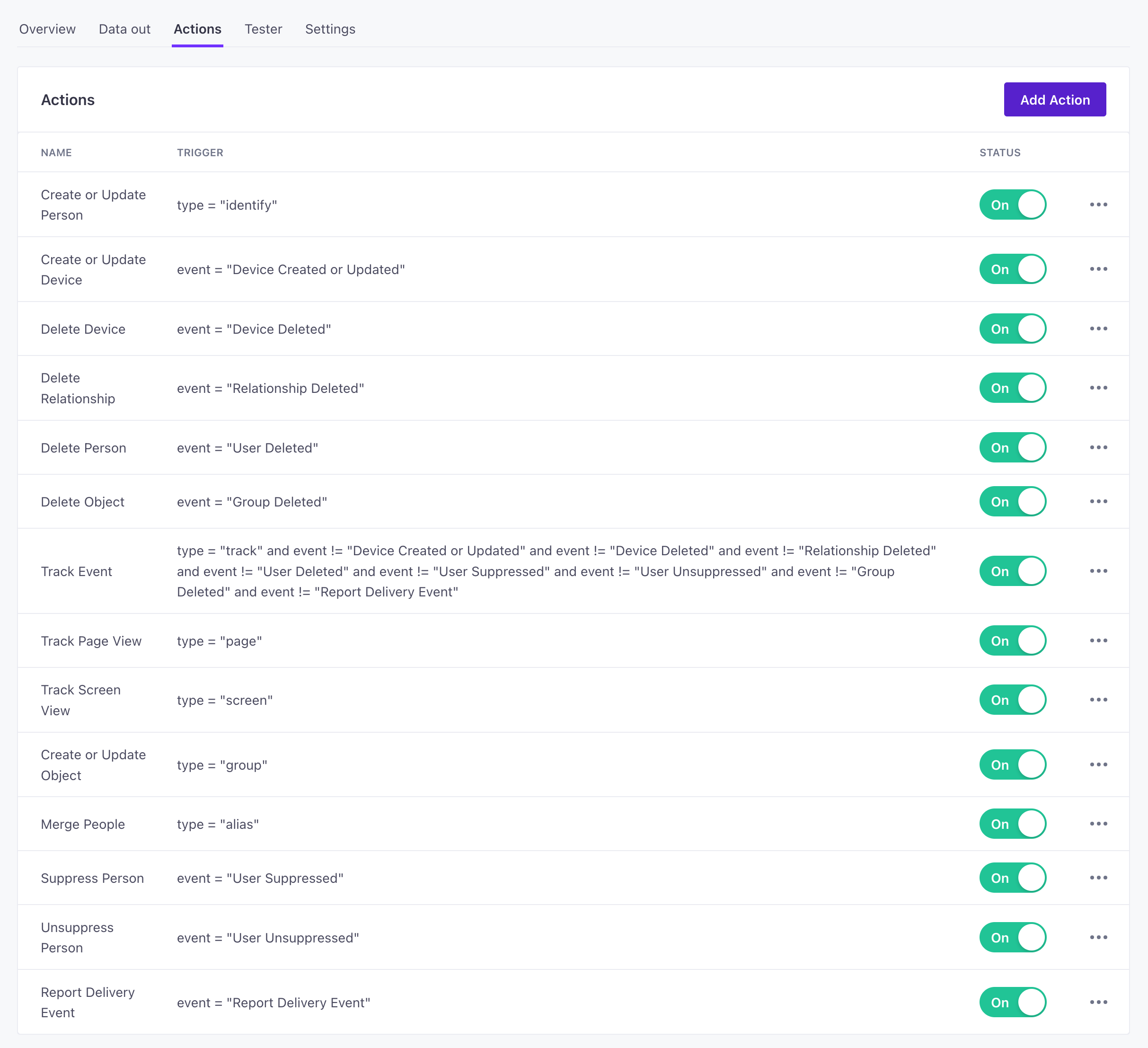Screen dimensions: 1148x1048
Task: Toggle the Unsuppress Person status switch
Action: pyautogui.click(x=1013, y=938)
